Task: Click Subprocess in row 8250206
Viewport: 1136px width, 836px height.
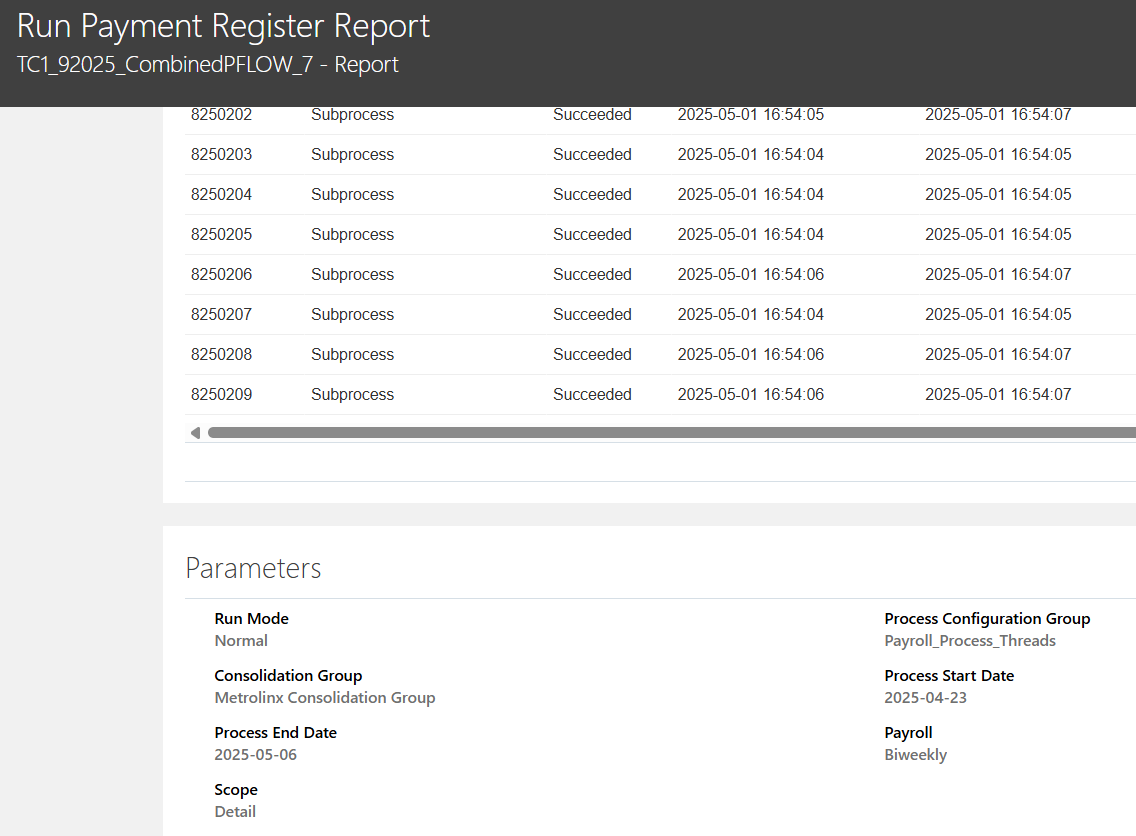Action: pos(353,274)
